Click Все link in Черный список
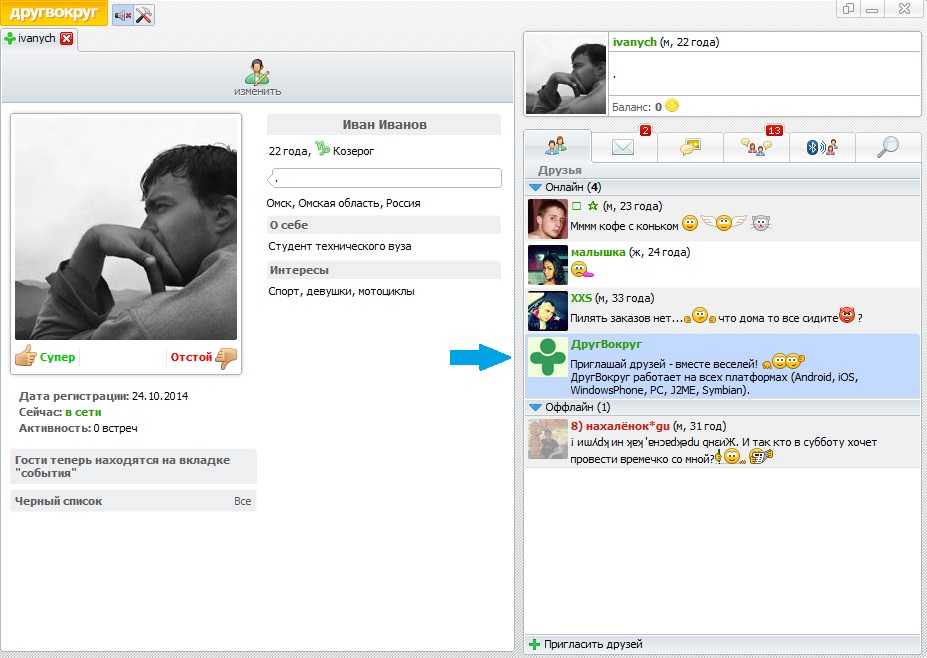Viewport: 927px width, 658px height. click(x=242, y=501)
